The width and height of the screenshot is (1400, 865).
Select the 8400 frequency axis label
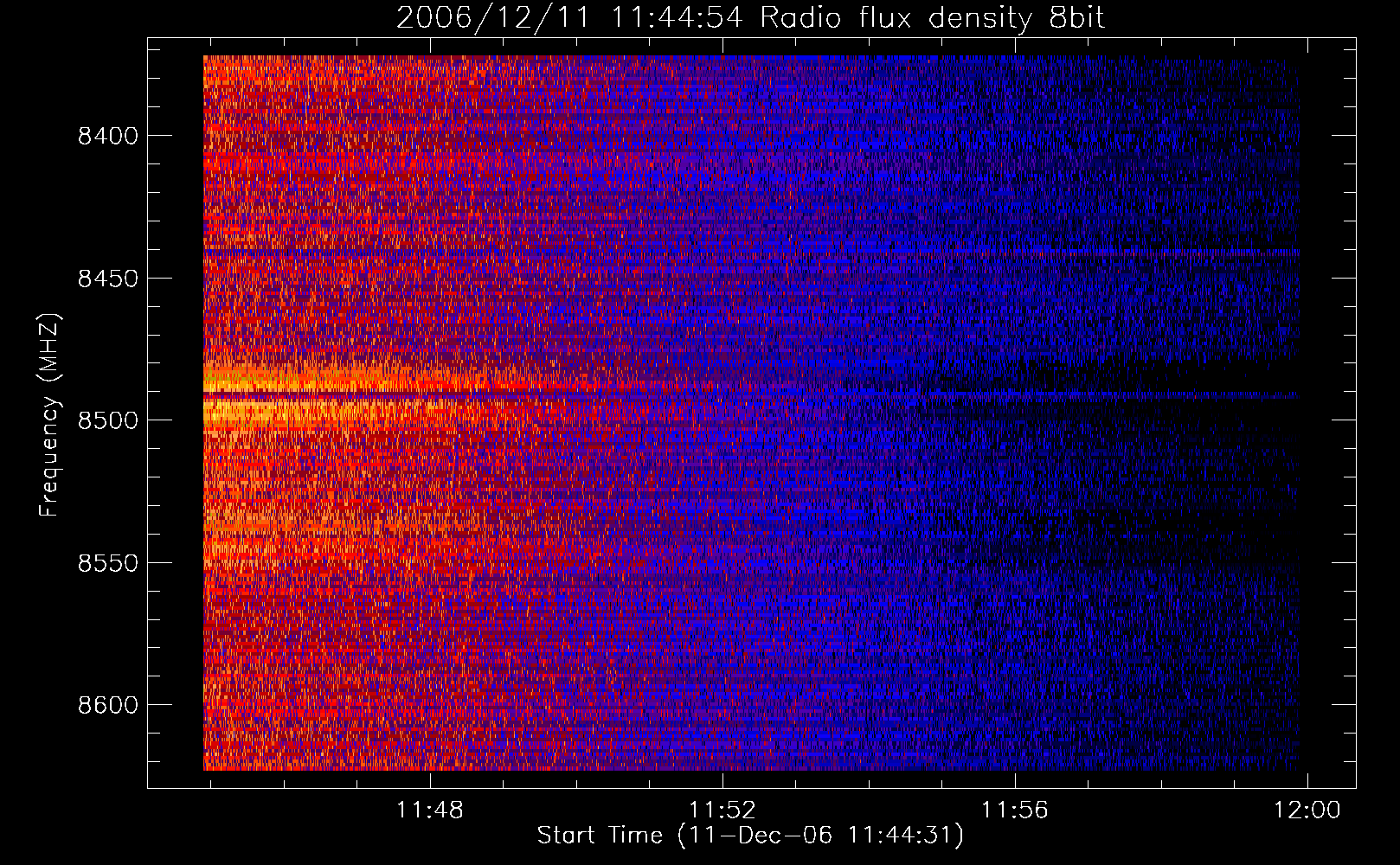107,136
